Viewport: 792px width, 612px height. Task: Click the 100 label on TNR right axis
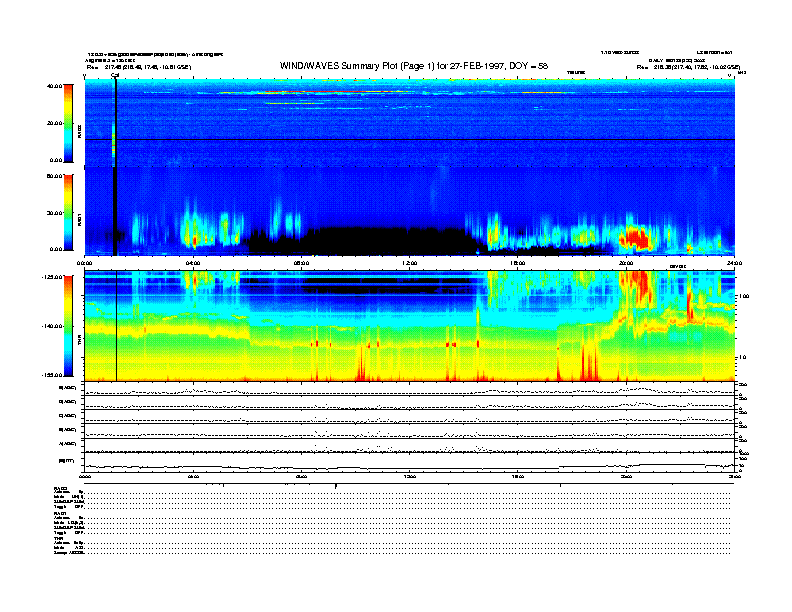click(x=745, y=296)
